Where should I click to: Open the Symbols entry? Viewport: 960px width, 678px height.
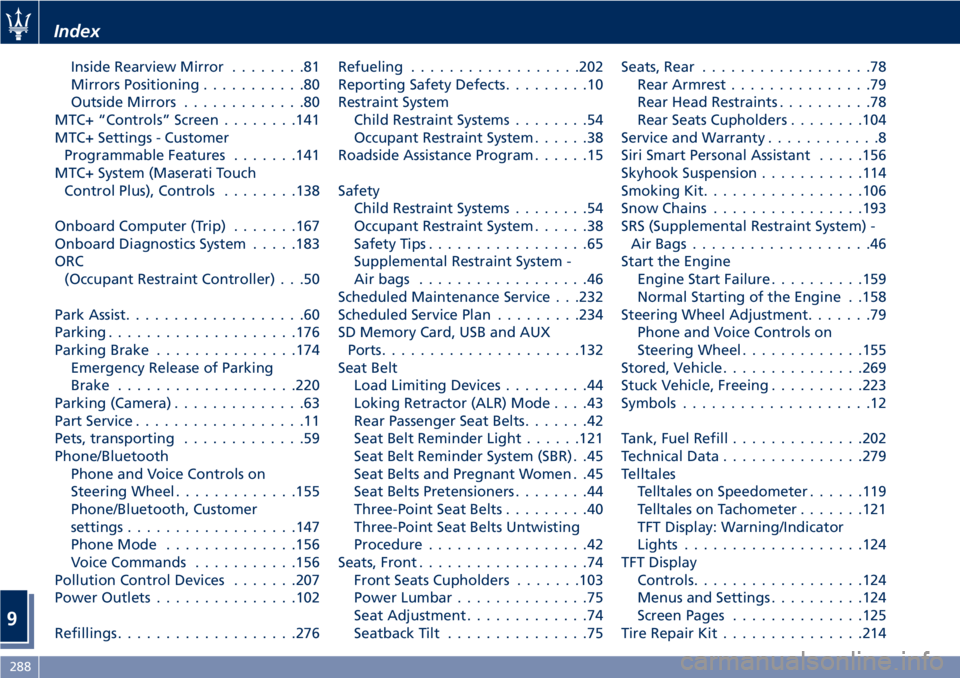[x=754, y=403]
